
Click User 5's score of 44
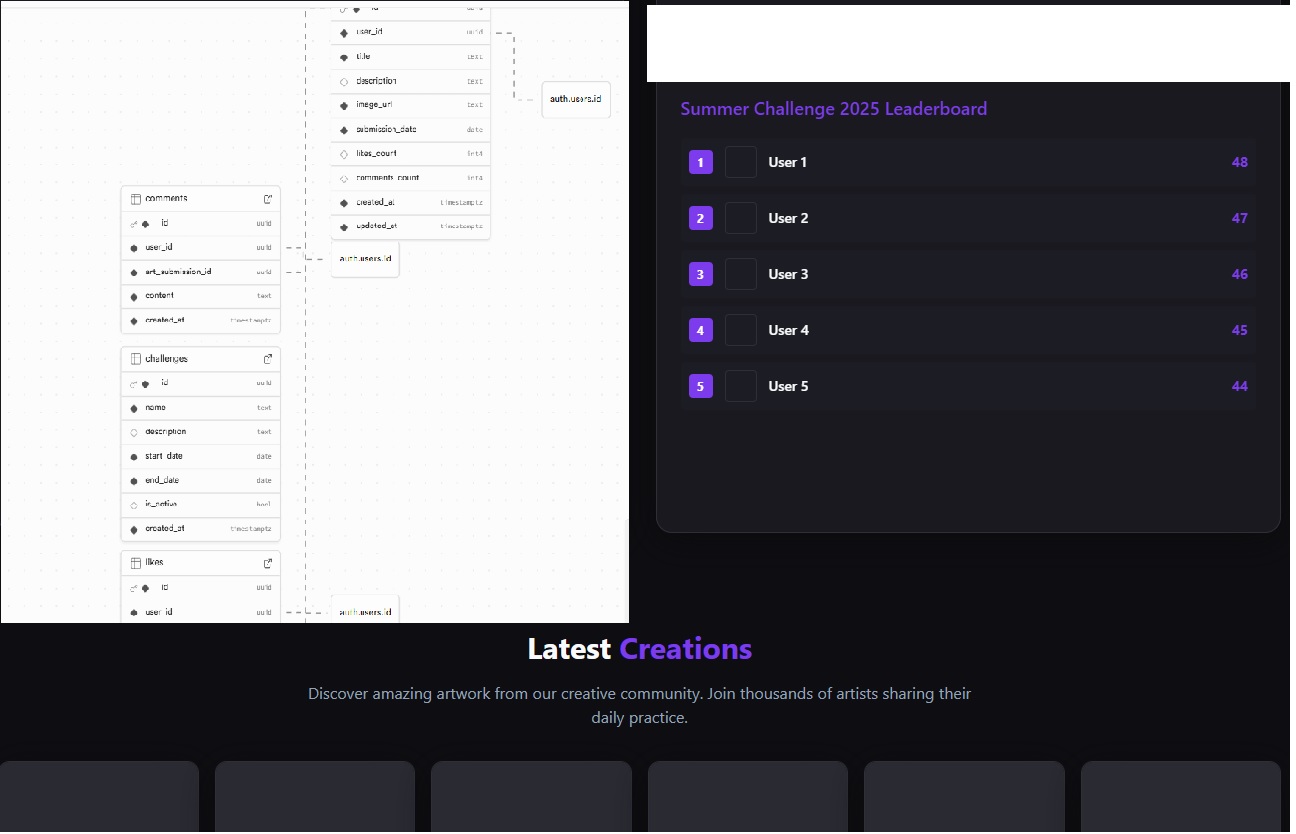1240,386
